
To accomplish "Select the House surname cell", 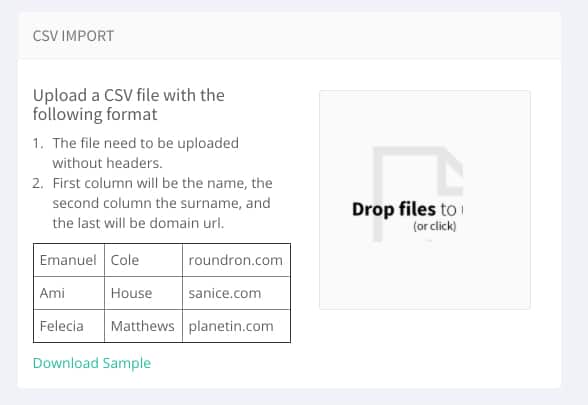I will (x=143, y=293).
